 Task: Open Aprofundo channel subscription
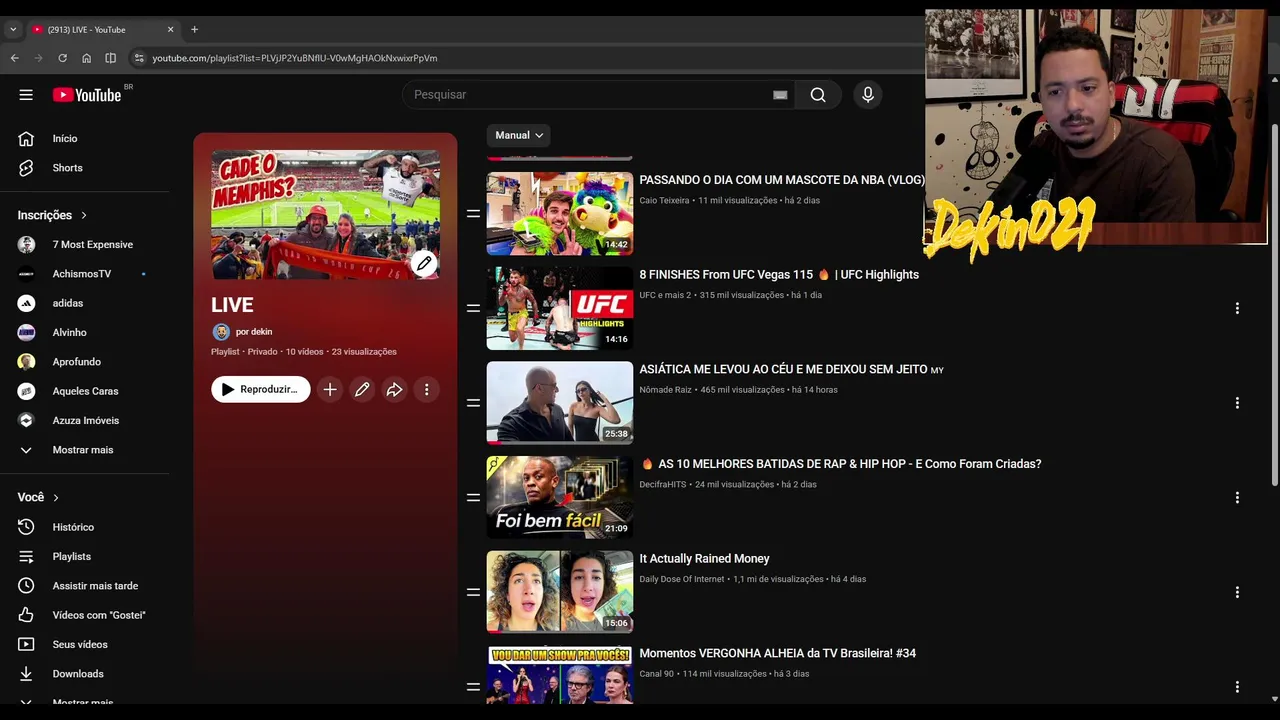click(76, 362)
